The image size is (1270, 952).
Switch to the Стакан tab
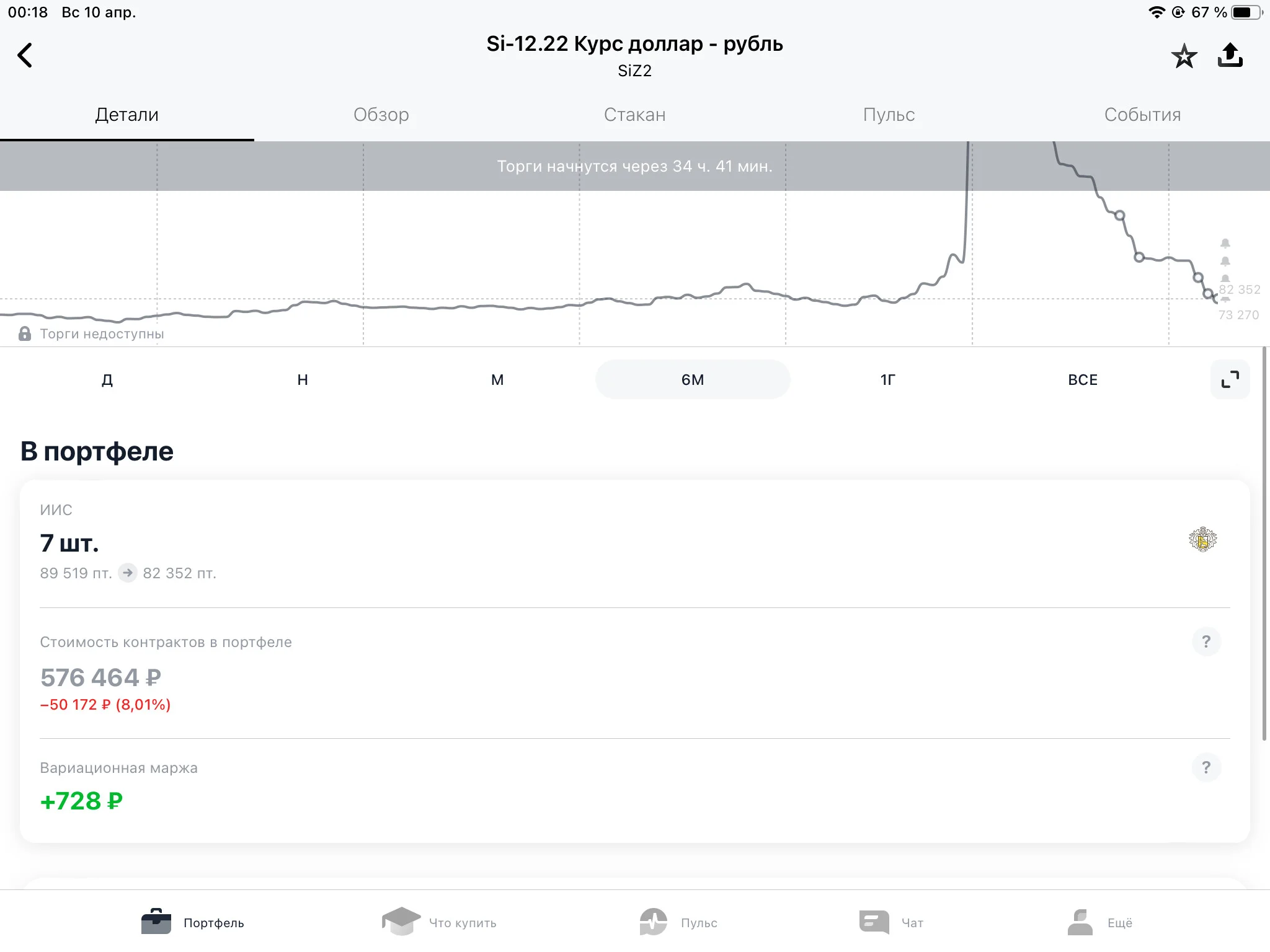click(634, 115)
